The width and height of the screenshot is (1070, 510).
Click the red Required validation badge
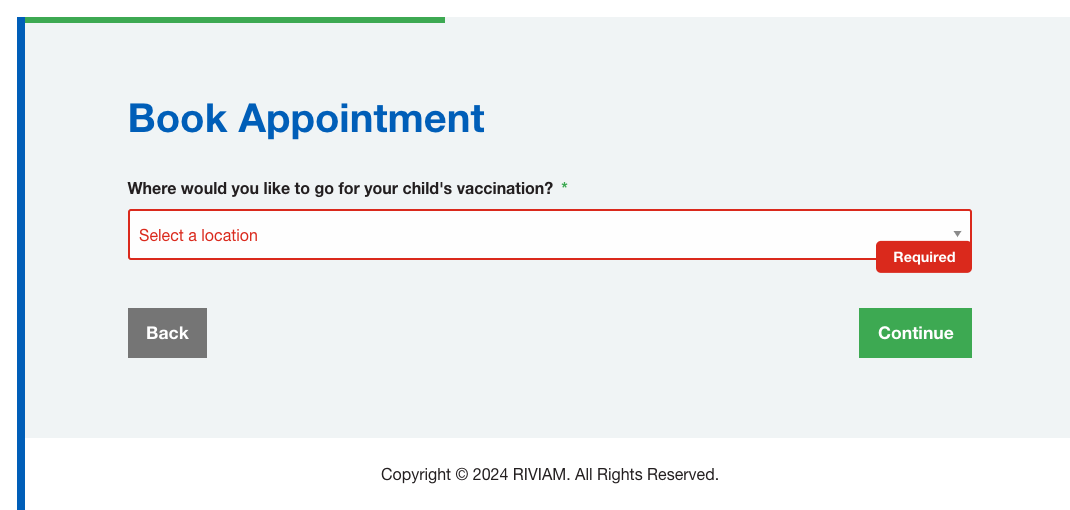pyautogui.click(x=923, y=257)
